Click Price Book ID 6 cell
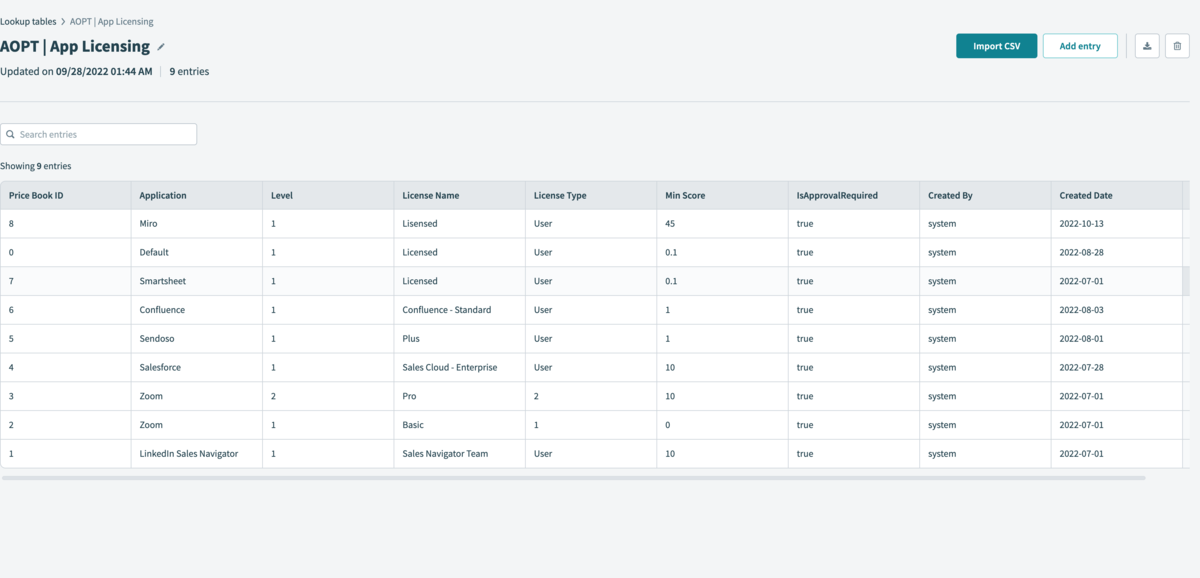Screen dimensions: 1200x578 [x=65, y=310]
